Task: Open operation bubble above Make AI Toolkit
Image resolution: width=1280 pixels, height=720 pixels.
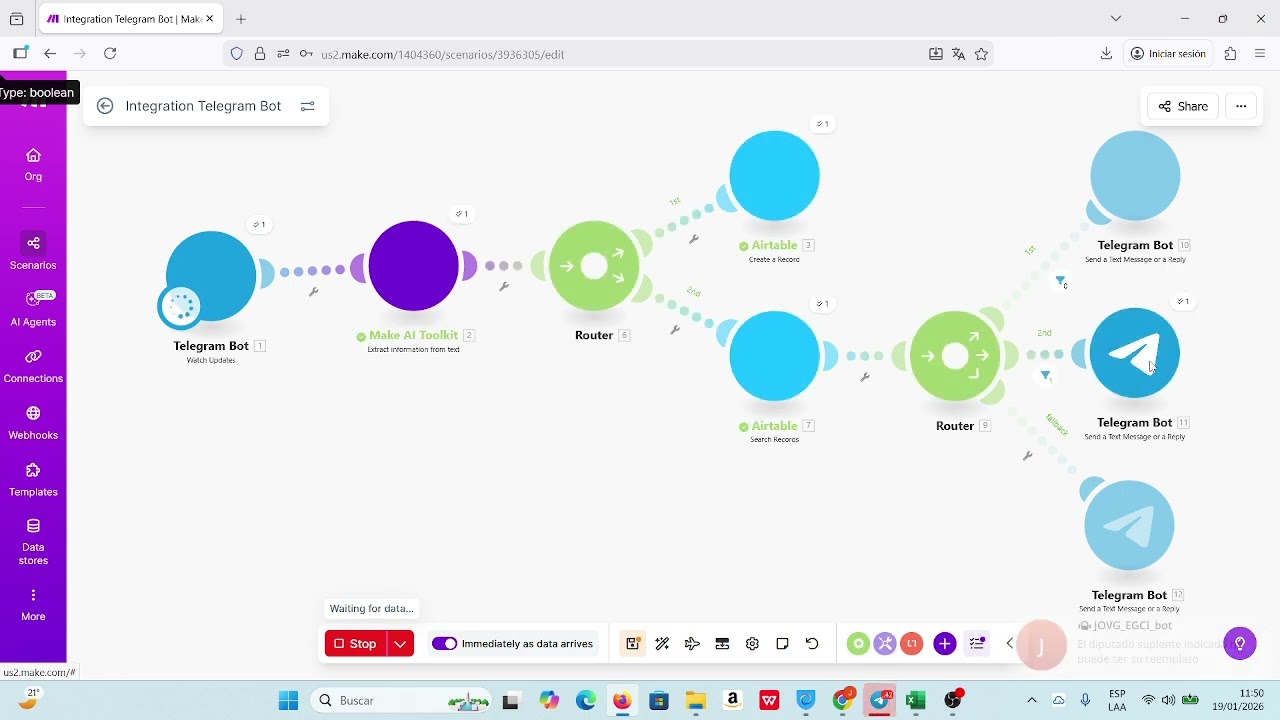Action: tap(461, 214)
